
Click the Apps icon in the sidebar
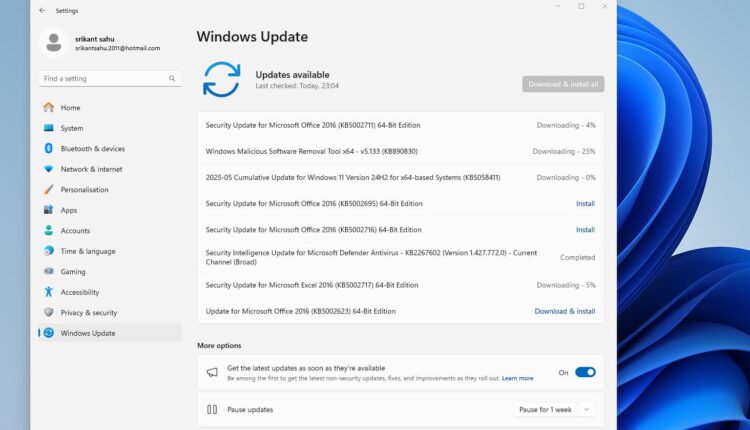[48, 209]
